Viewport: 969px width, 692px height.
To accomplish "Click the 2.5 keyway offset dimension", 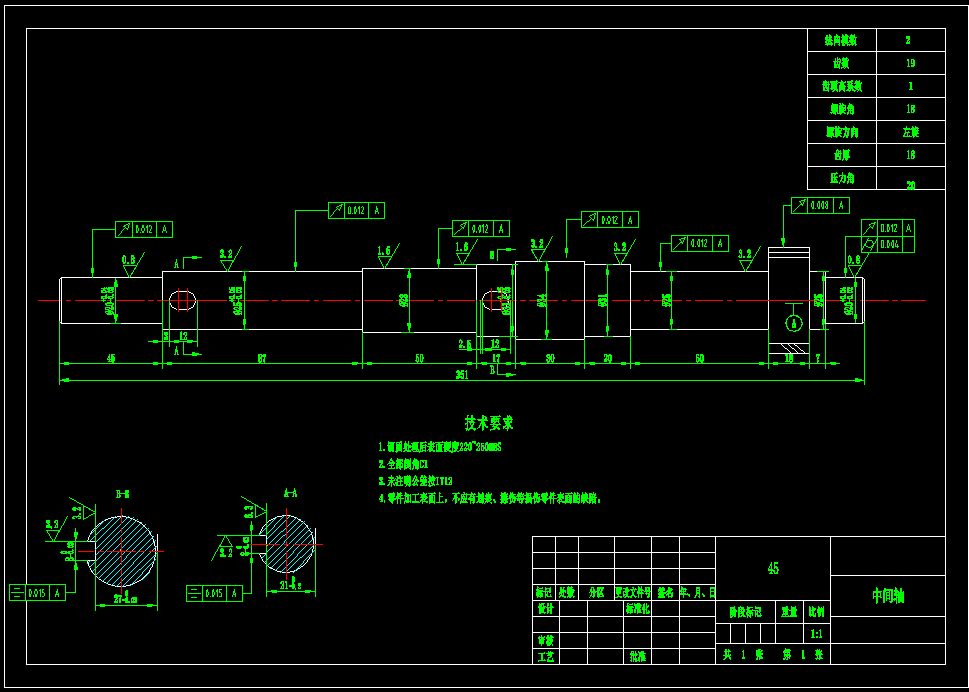I will (465, 344).
